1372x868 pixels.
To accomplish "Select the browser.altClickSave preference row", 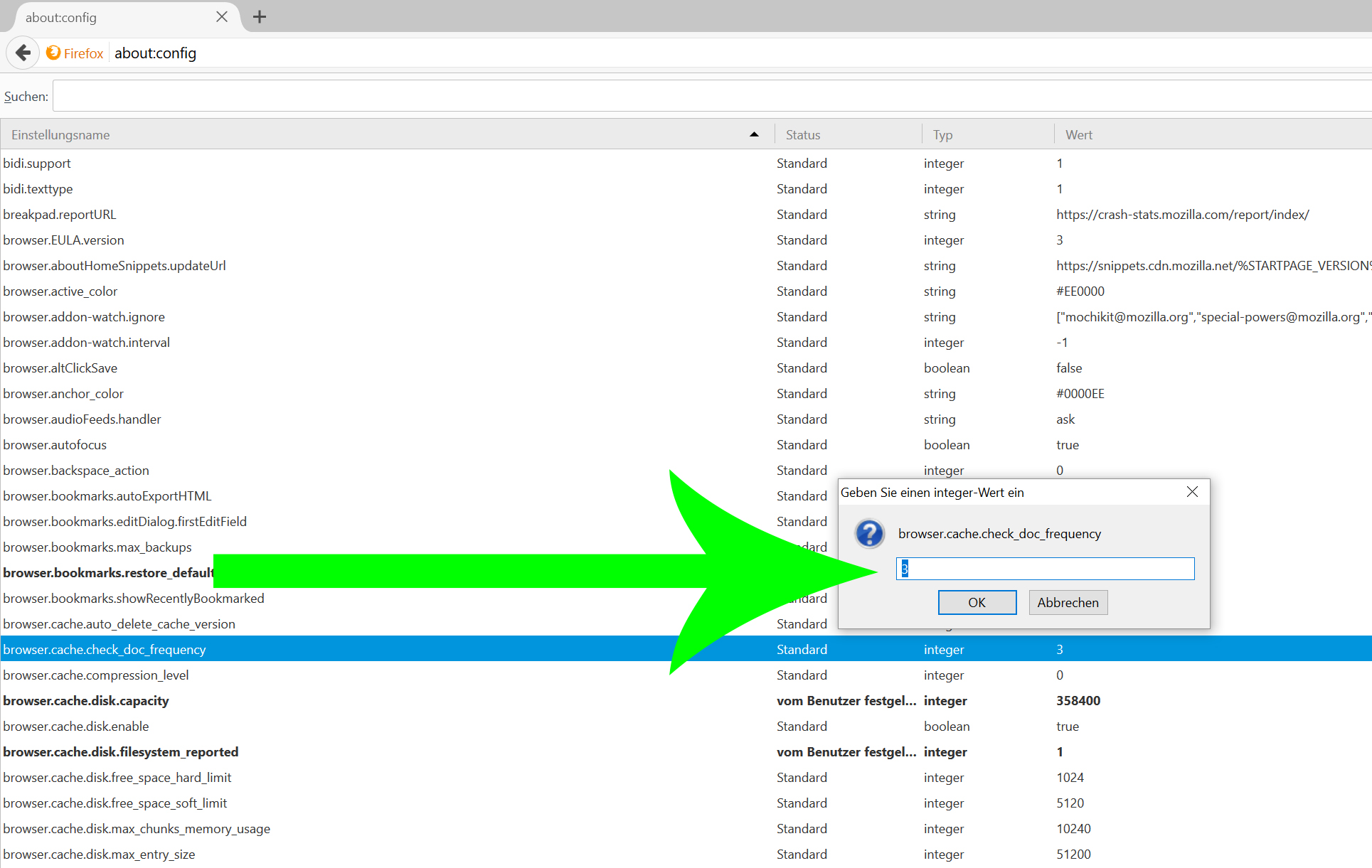I will pos(60,368).
